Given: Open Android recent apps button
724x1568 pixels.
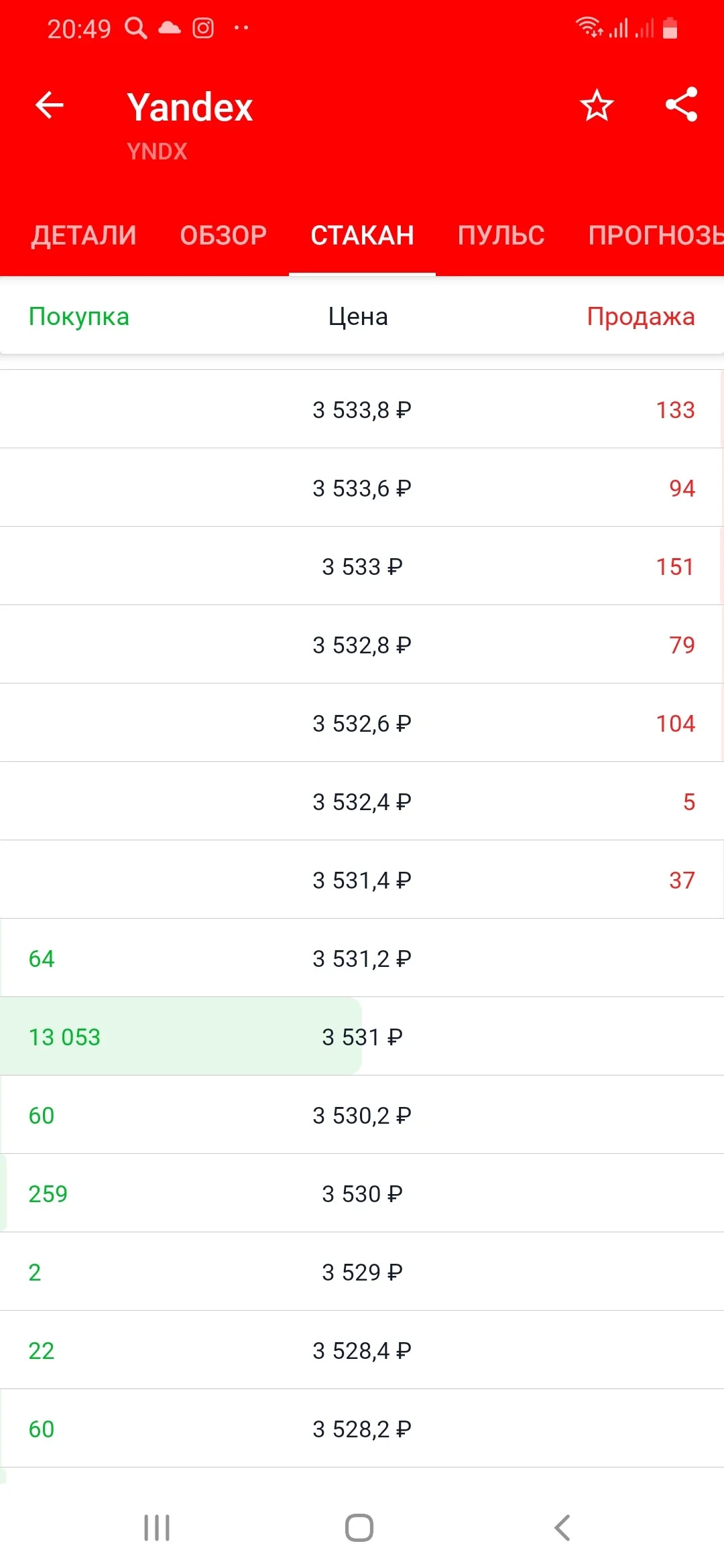Looking at the screenshot, I should point(157,1528).
